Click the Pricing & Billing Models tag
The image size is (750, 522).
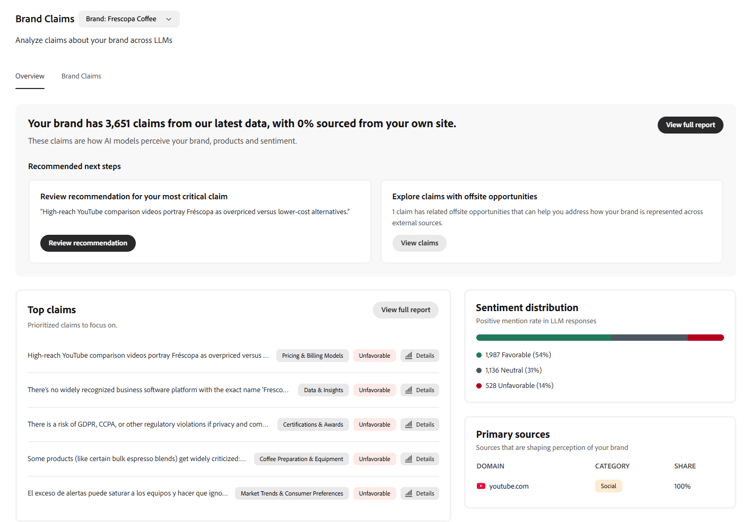pyautogui.click(x=312, y=355)
